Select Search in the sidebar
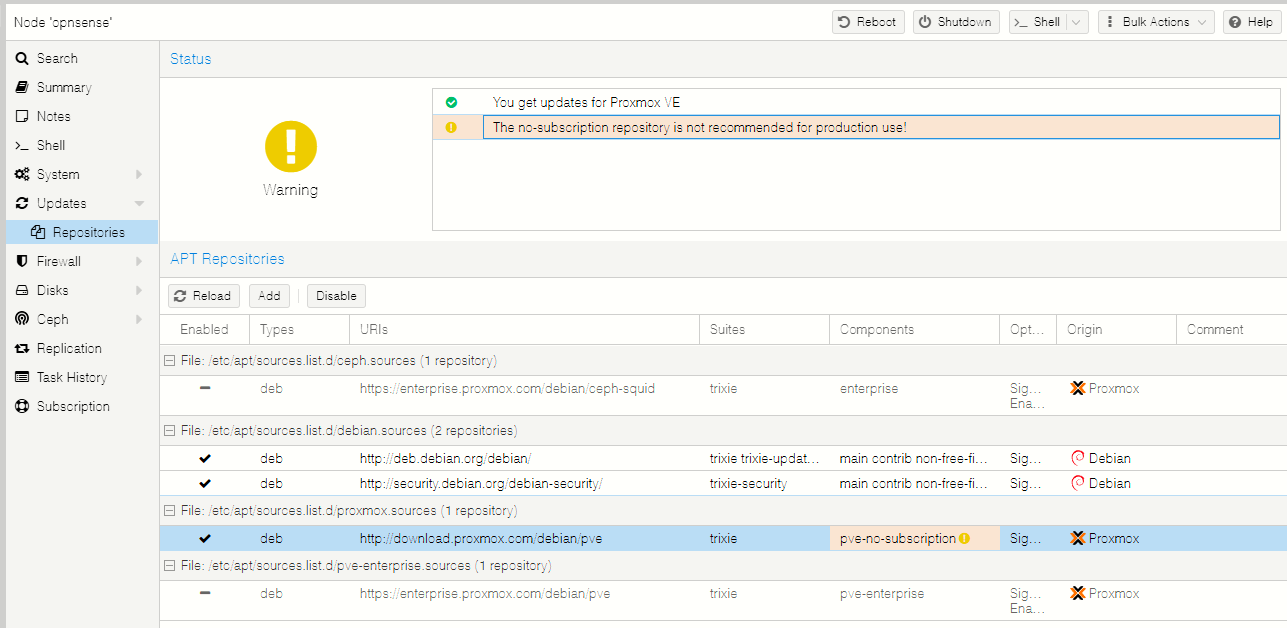 tap(82, 58)
